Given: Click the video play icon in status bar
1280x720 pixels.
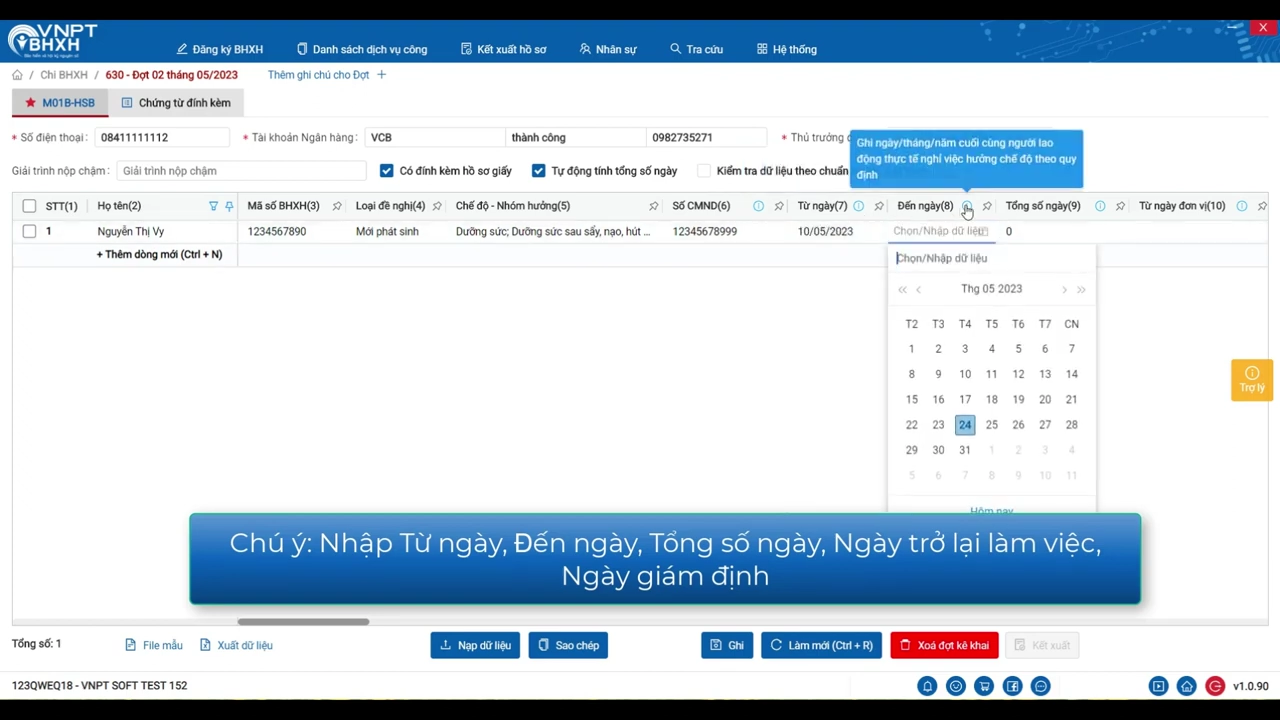Looking at the screenshot, I should click(1158, 686).
